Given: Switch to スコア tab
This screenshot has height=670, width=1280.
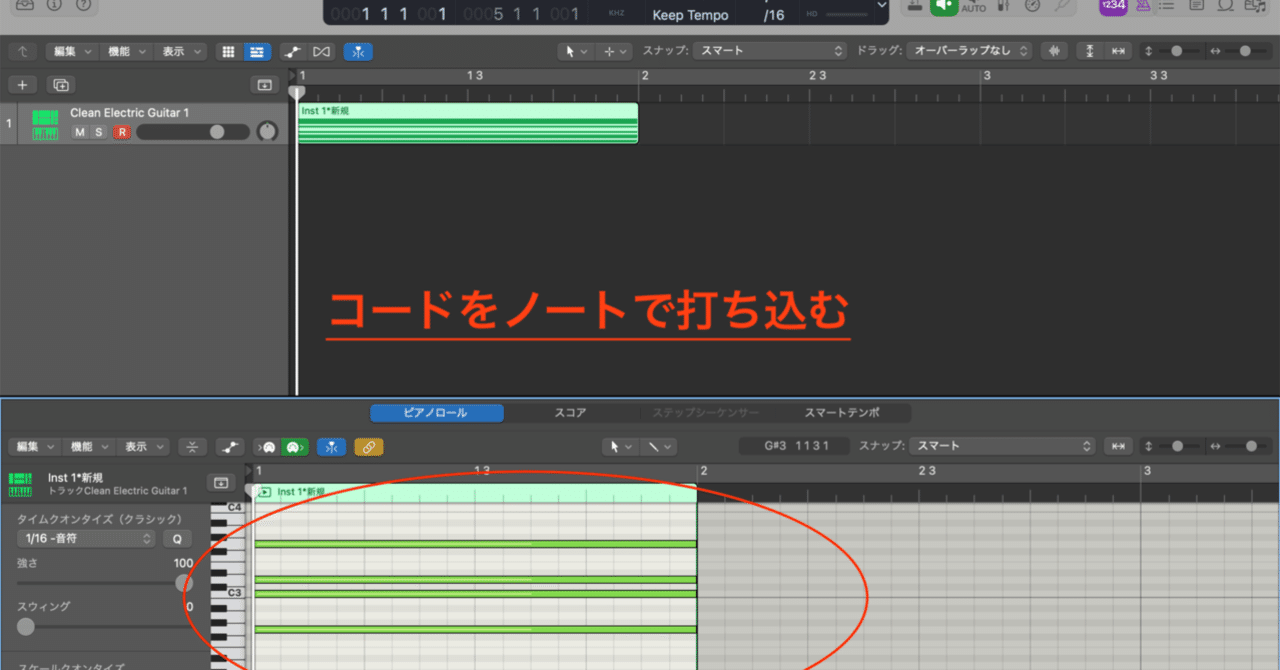Looking at the screenshot, I should click(570, 413).
